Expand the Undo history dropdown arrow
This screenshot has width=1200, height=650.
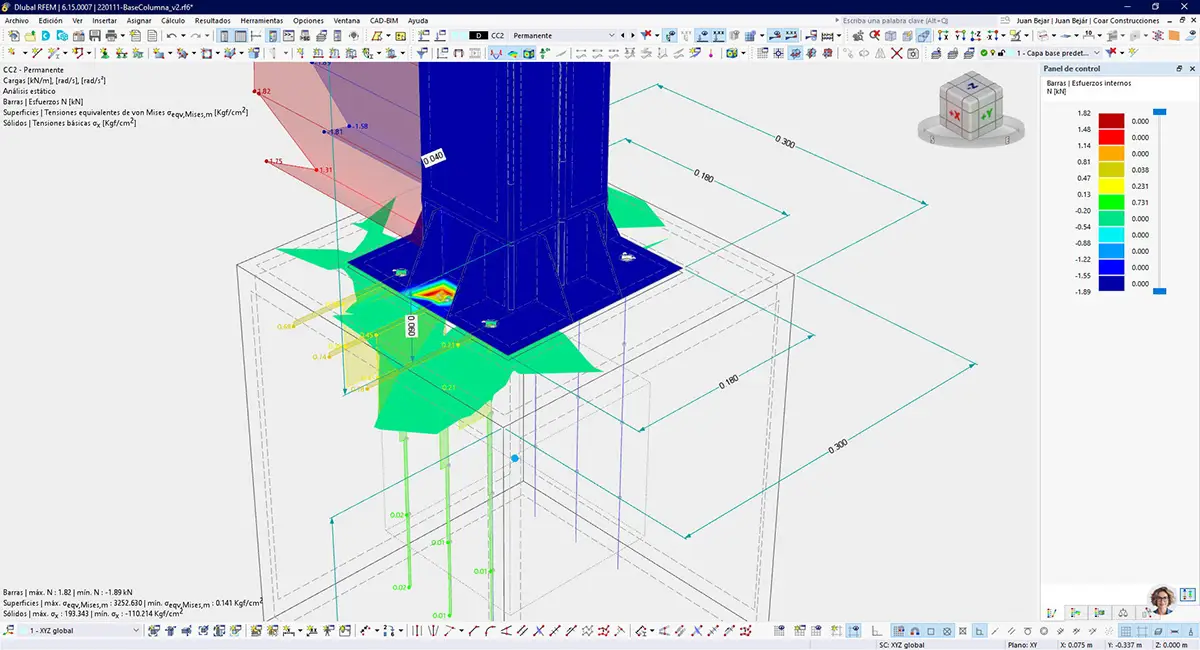183,36
